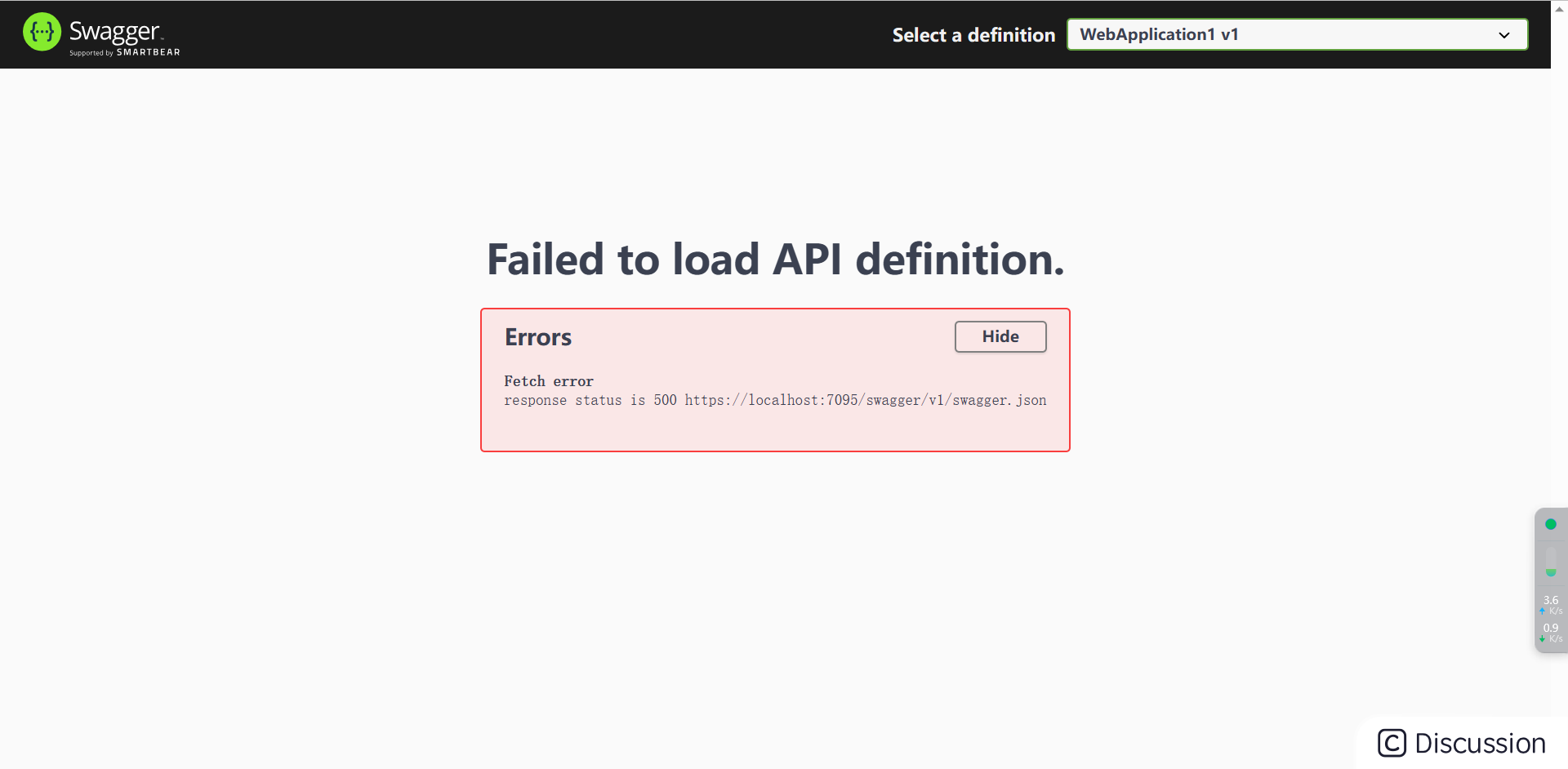
Task: Click the "Fetch error" text
Action: pos(549,381)
